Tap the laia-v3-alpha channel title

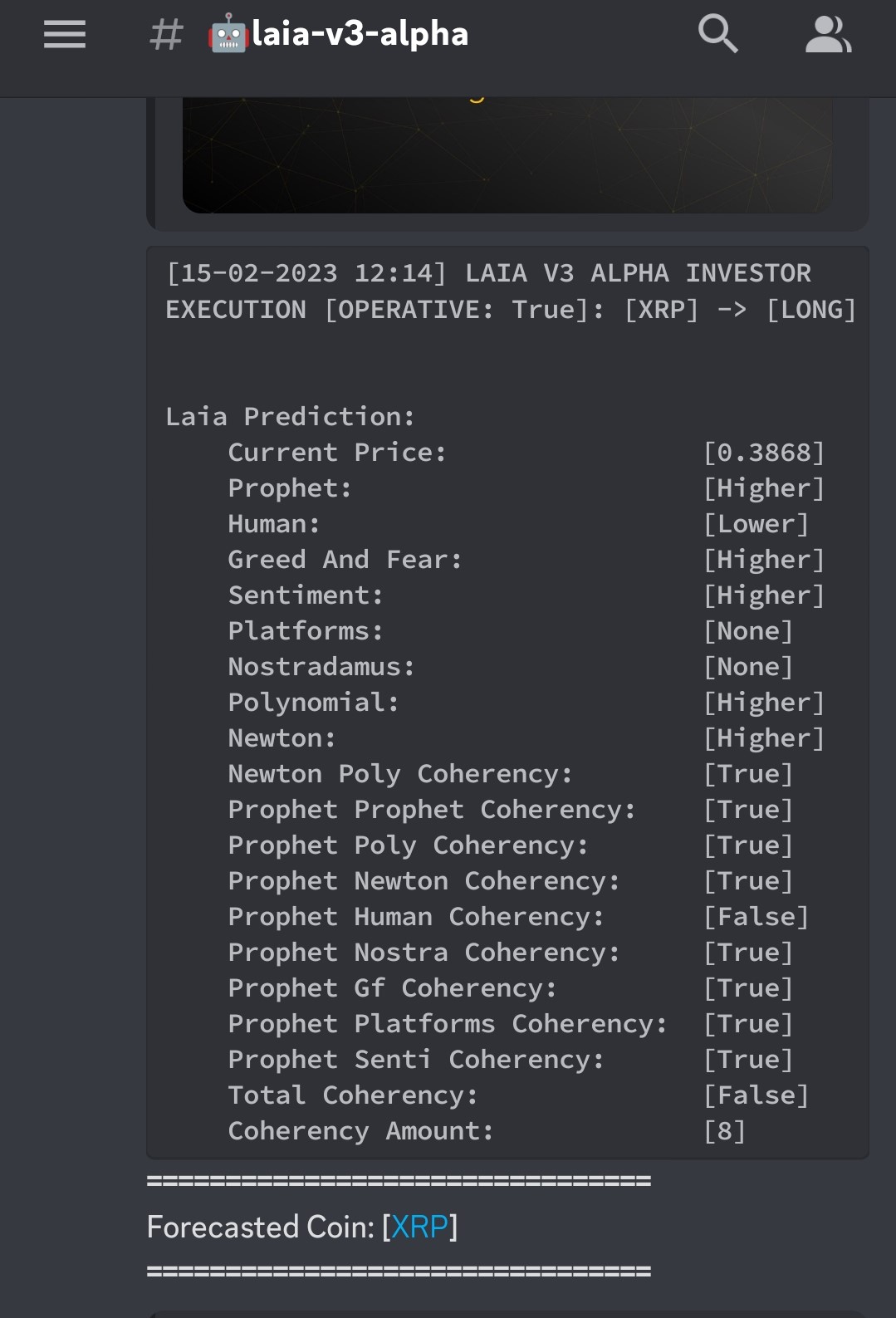coord(360,35)
